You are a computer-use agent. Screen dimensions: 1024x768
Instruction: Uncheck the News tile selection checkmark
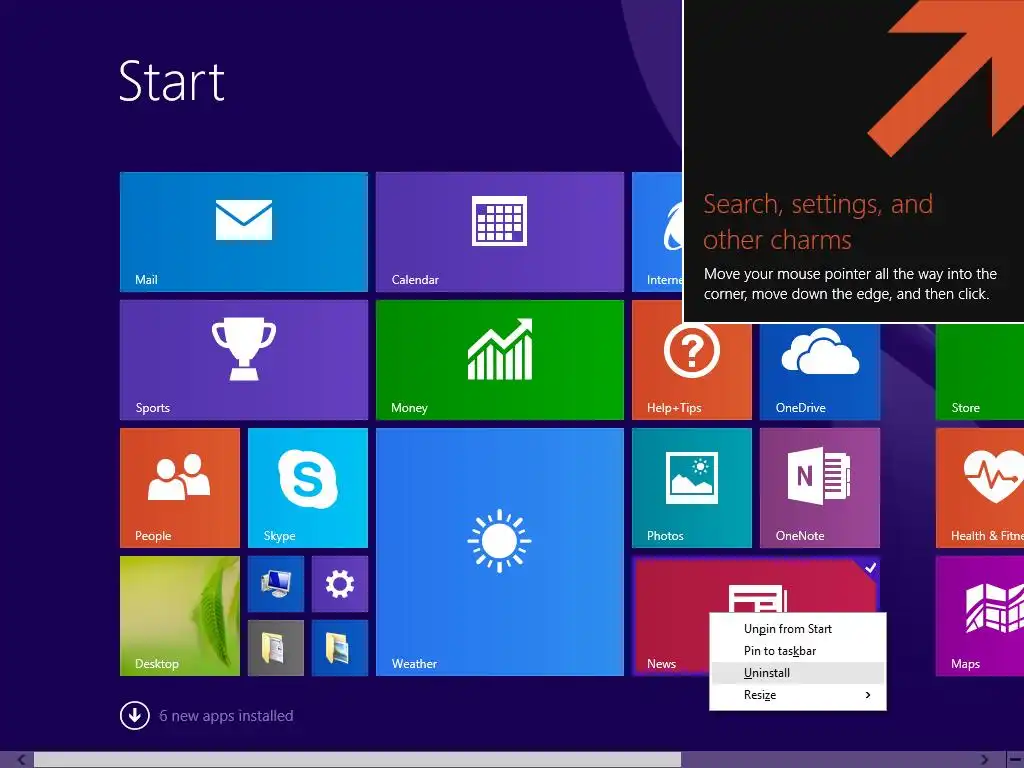coord(870,568)
